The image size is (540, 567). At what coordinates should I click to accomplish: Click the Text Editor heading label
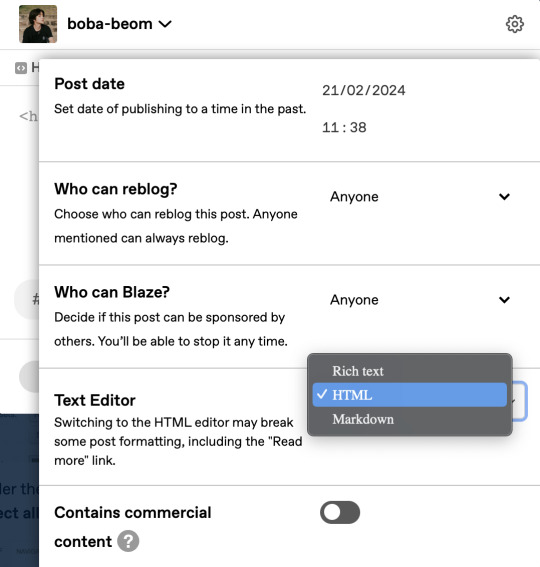[x=95, y=400]
